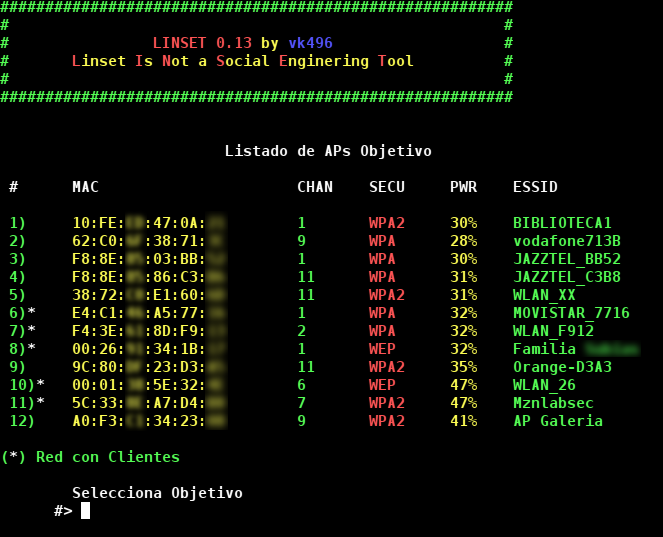The image size is (663, 537).
Task: Click the PWR column header
Action: tap(463, 187)
